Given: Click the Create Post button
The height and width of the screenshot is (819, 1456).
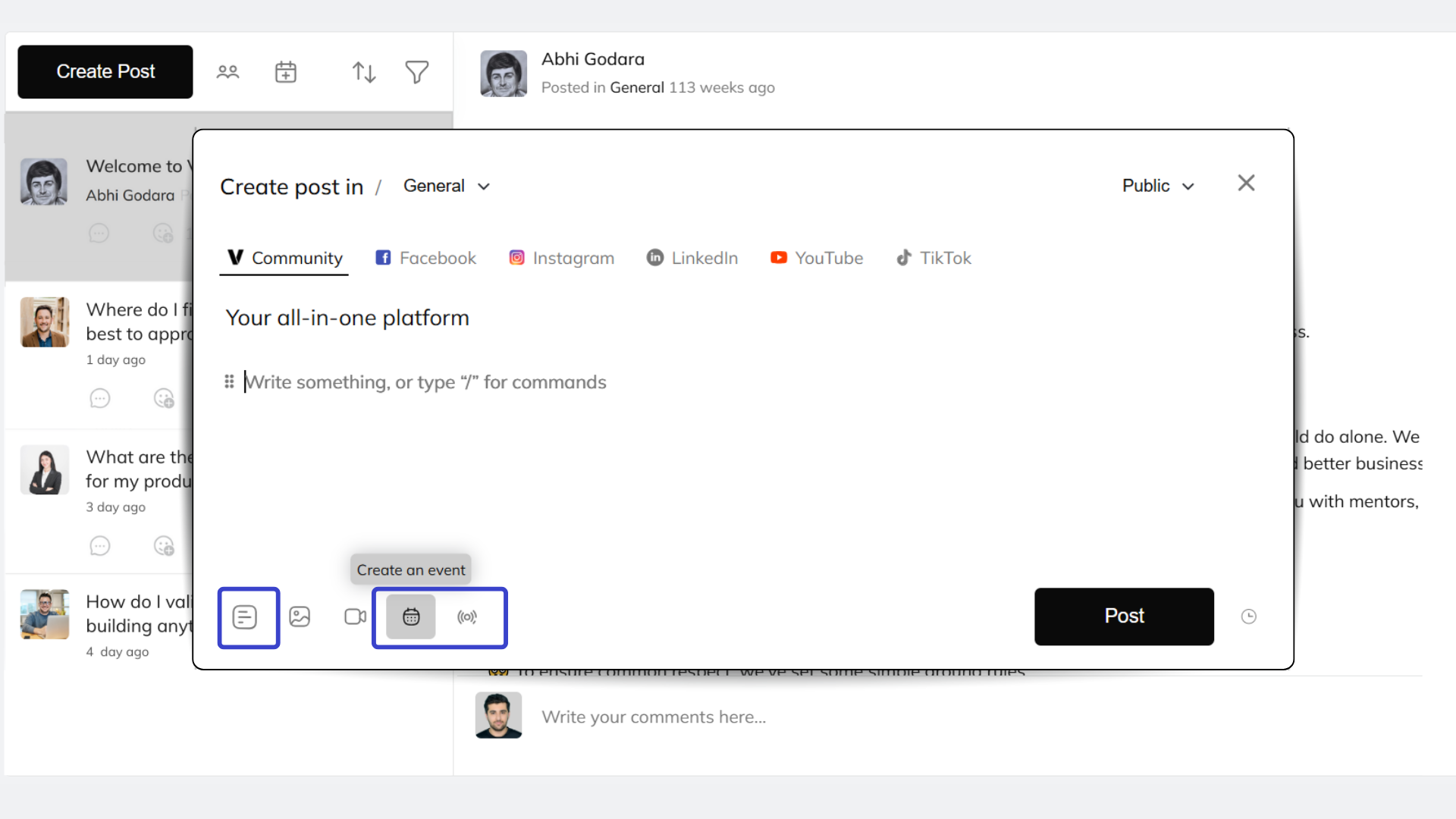Looking at the screenshot, I should [x=105, y=71].
